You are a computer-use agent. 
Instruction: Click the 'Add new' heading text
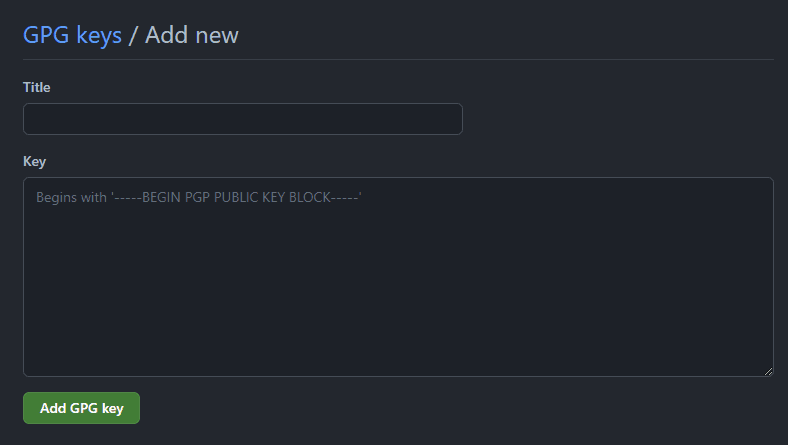click(x=192, y=36)
